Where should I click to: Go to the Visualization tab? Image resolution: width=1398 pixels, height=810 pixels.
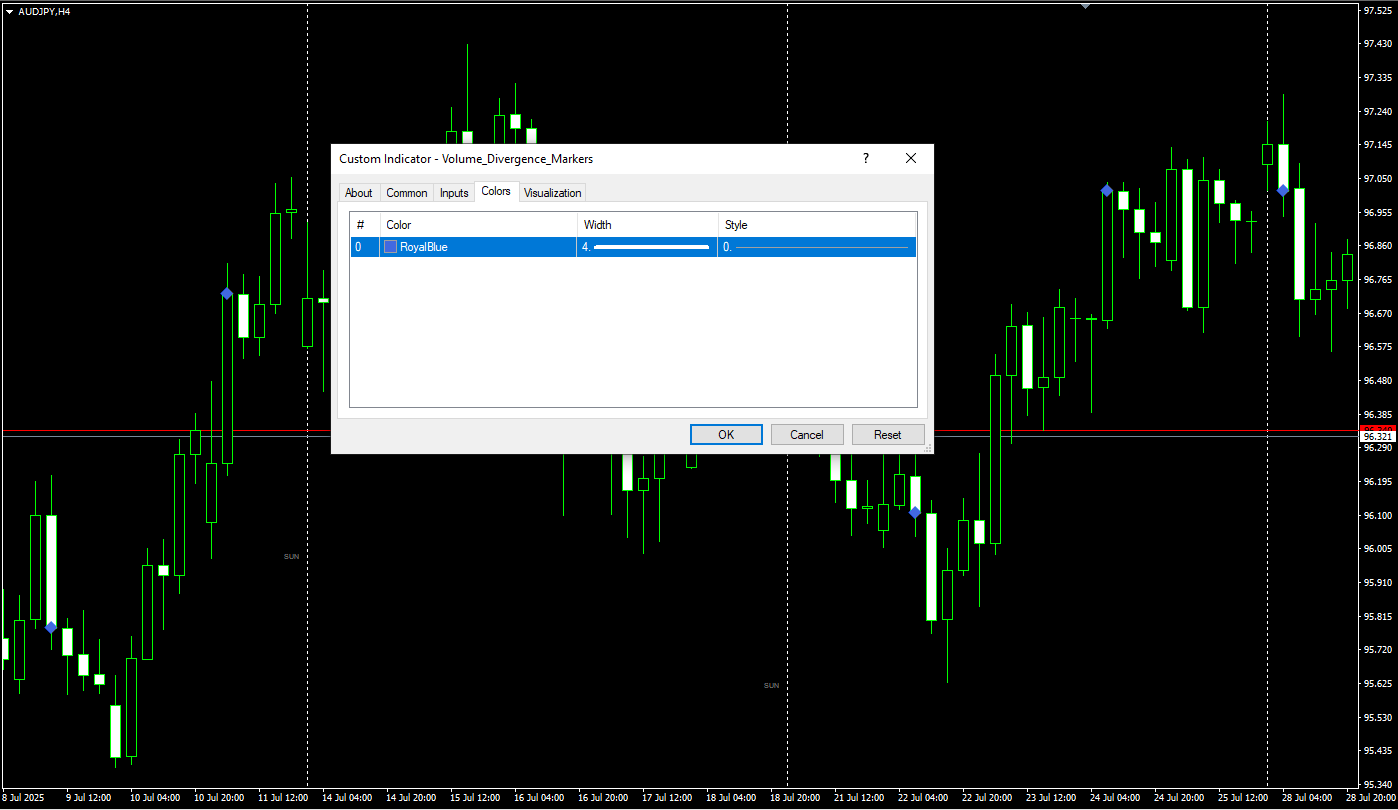tap(552, 193)
